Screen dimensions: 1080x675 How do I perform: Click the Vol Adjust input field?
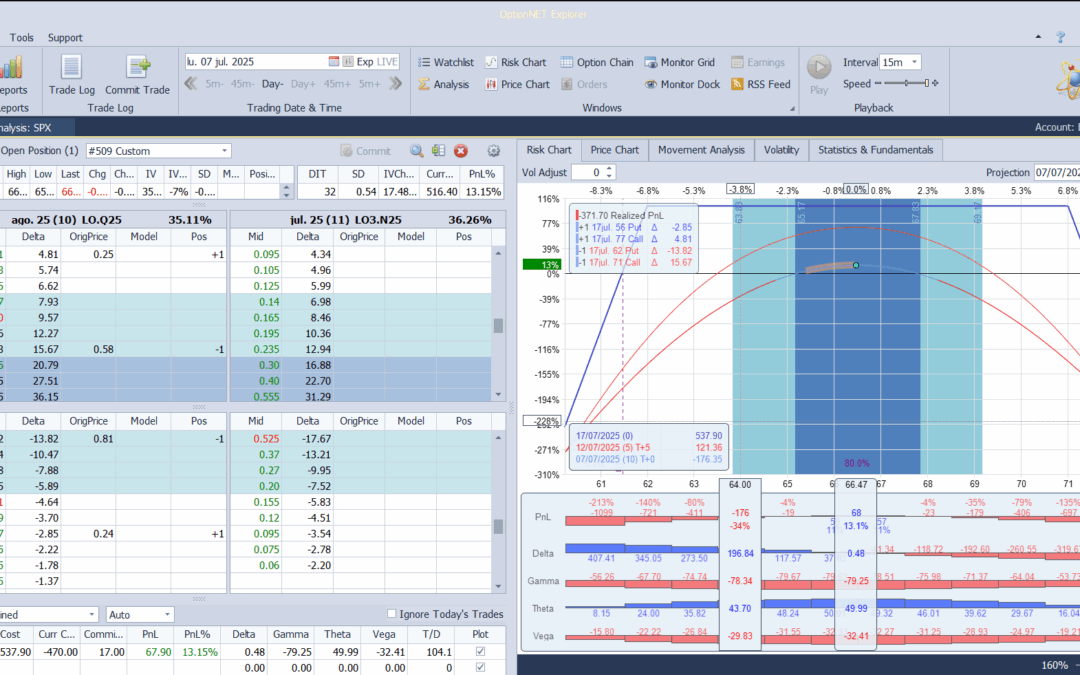point(588,172)
